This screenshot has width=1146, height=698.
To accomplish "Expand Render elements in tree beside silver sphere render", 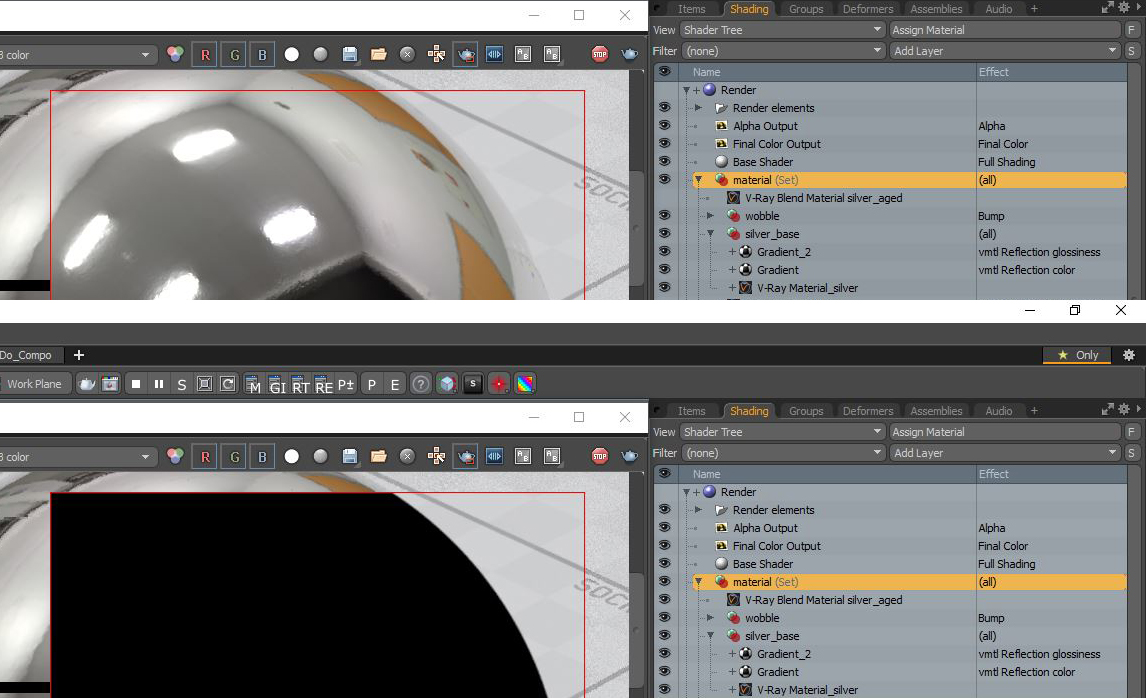I will (x=699, y=107).
